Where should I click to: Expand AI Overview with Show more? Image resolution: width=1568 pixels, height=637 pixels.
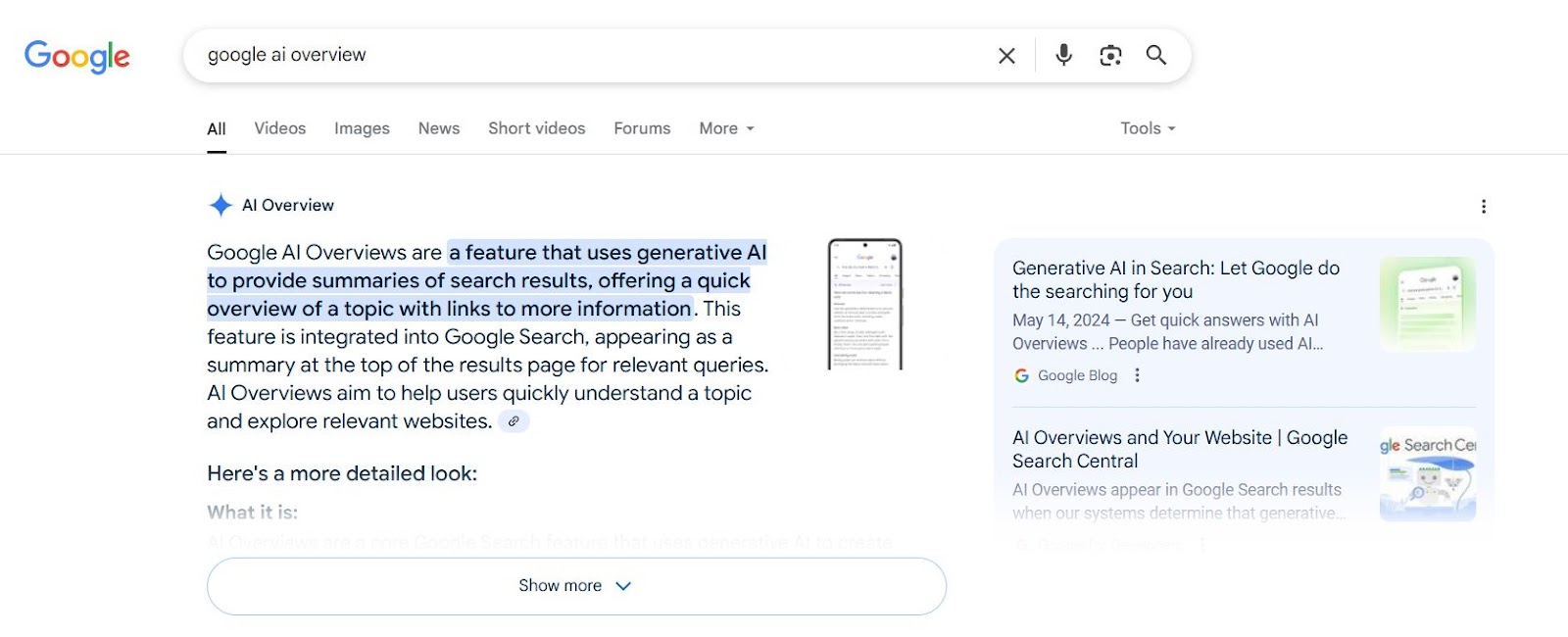point(576,586)
